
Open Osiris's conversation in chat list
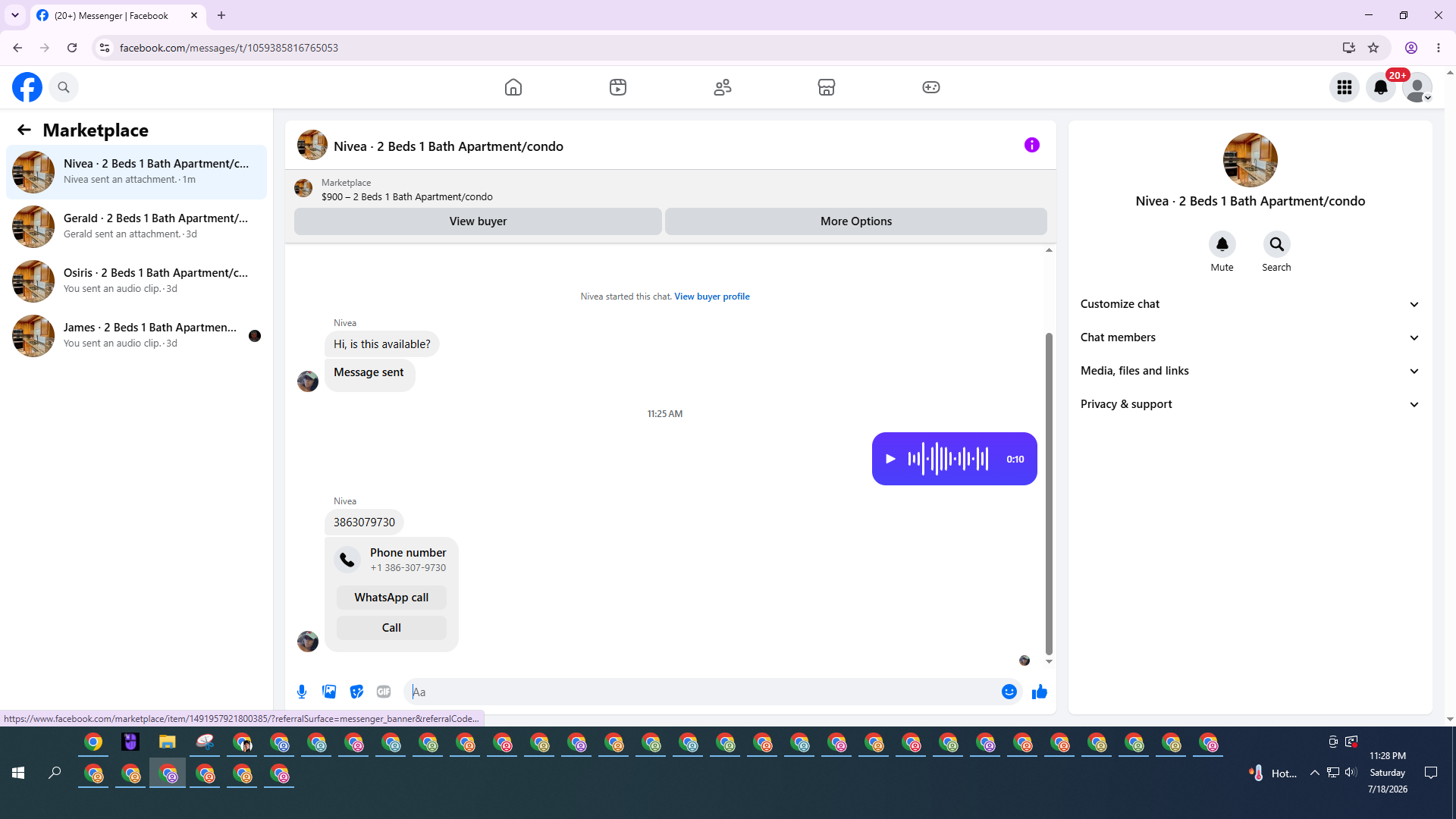point(136,281)
